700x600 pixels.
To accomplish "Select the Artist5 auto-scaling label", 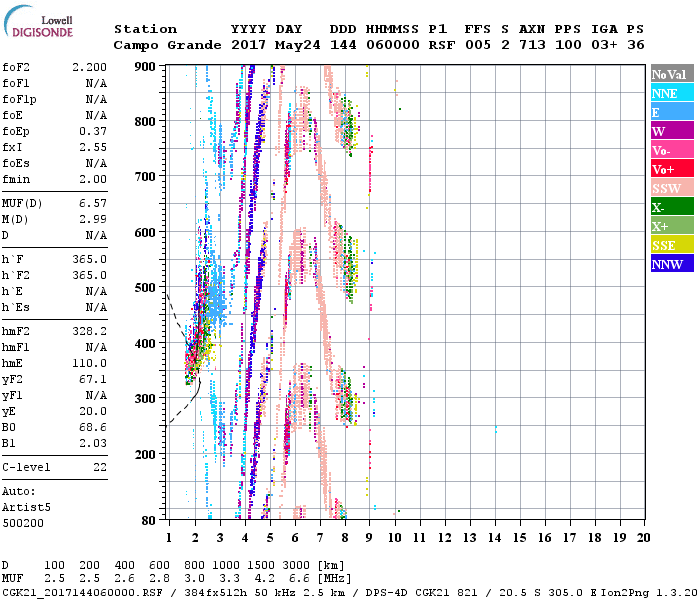I will [24, 507].
